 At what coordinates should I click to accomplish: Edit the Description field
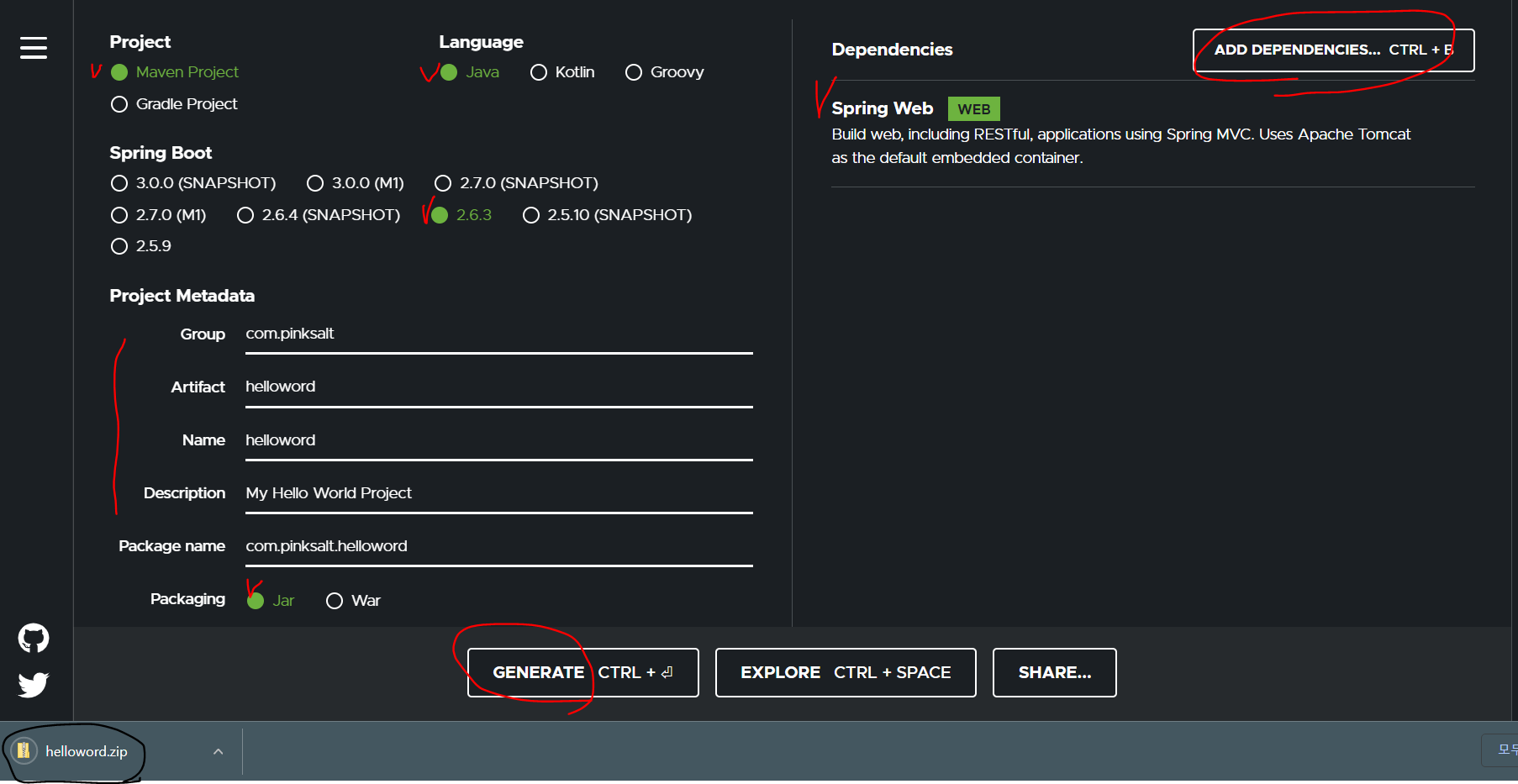(x=499, y=493)
